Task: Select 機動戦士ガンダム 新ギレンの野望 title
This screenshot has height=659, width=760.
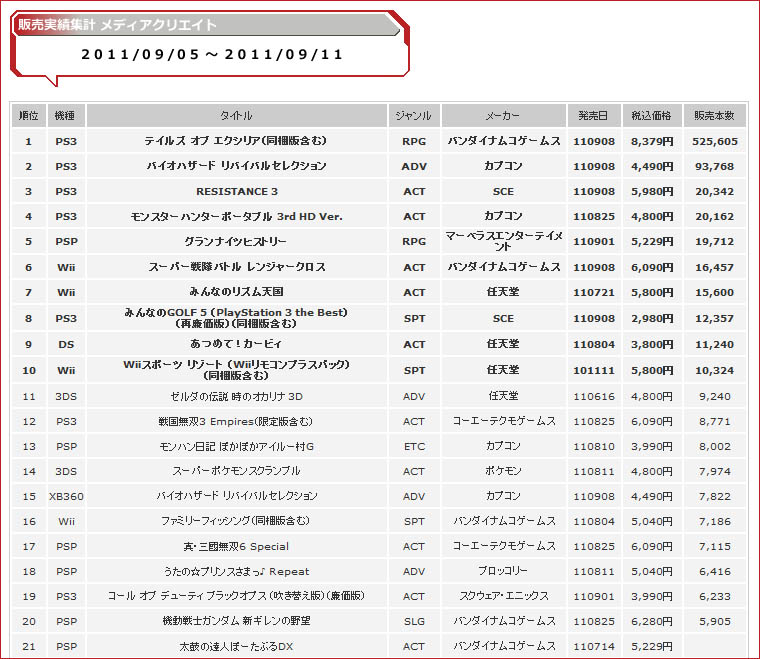Action: click(237, 621)
